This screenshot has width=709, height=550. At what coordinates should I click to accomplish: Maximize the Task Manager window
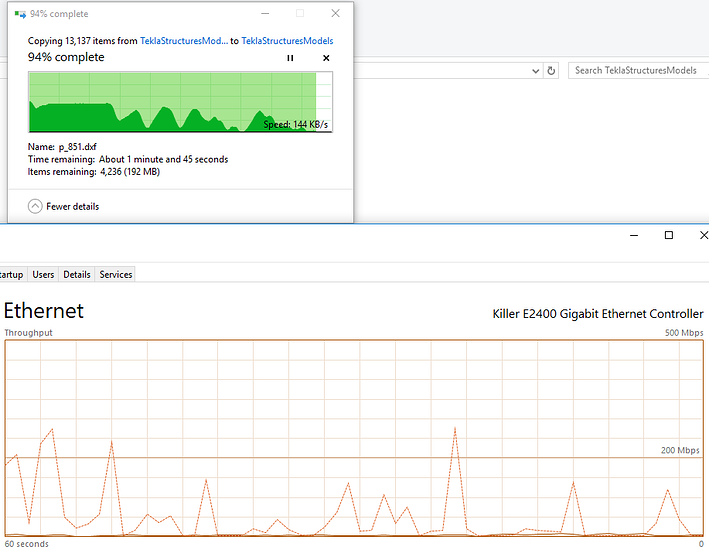click(x=669, y=235)
